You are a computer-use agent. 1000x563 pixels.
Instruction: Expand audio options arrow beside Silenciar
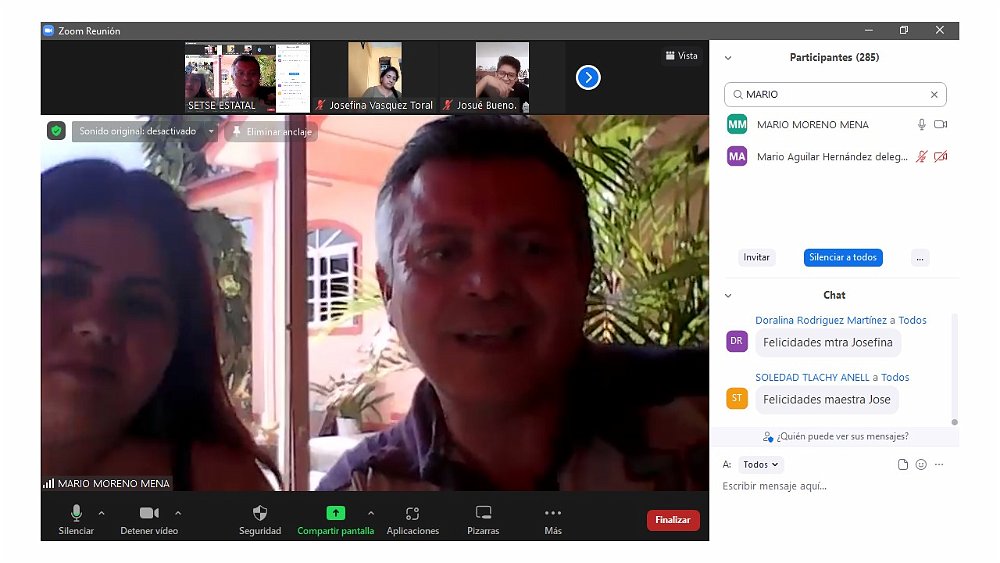click(x=101, y=513)
